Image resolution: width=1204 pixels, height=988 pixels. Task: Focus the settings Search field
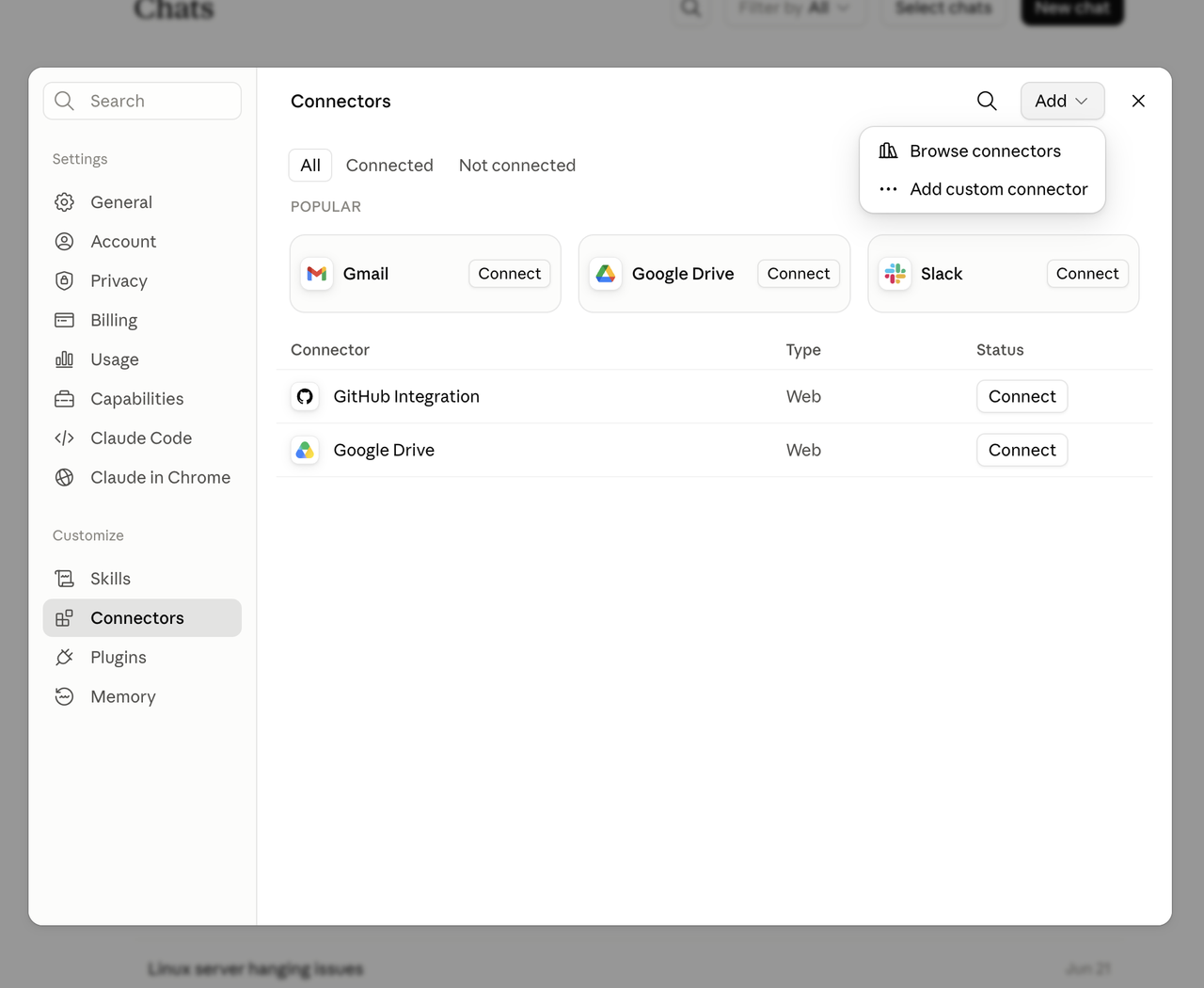[x=142, y=101]
